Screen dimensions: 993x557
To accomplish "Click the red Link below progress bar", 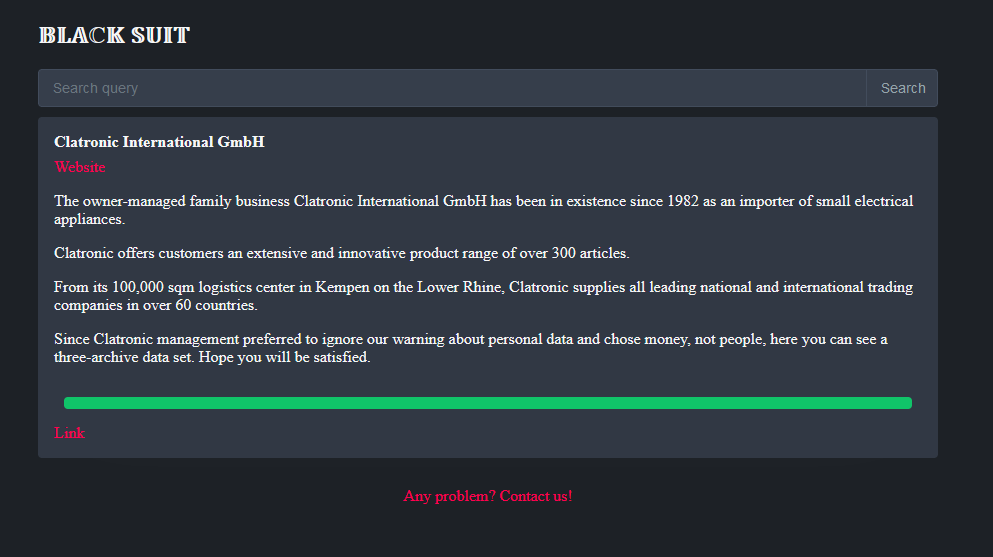I will 69,433.
